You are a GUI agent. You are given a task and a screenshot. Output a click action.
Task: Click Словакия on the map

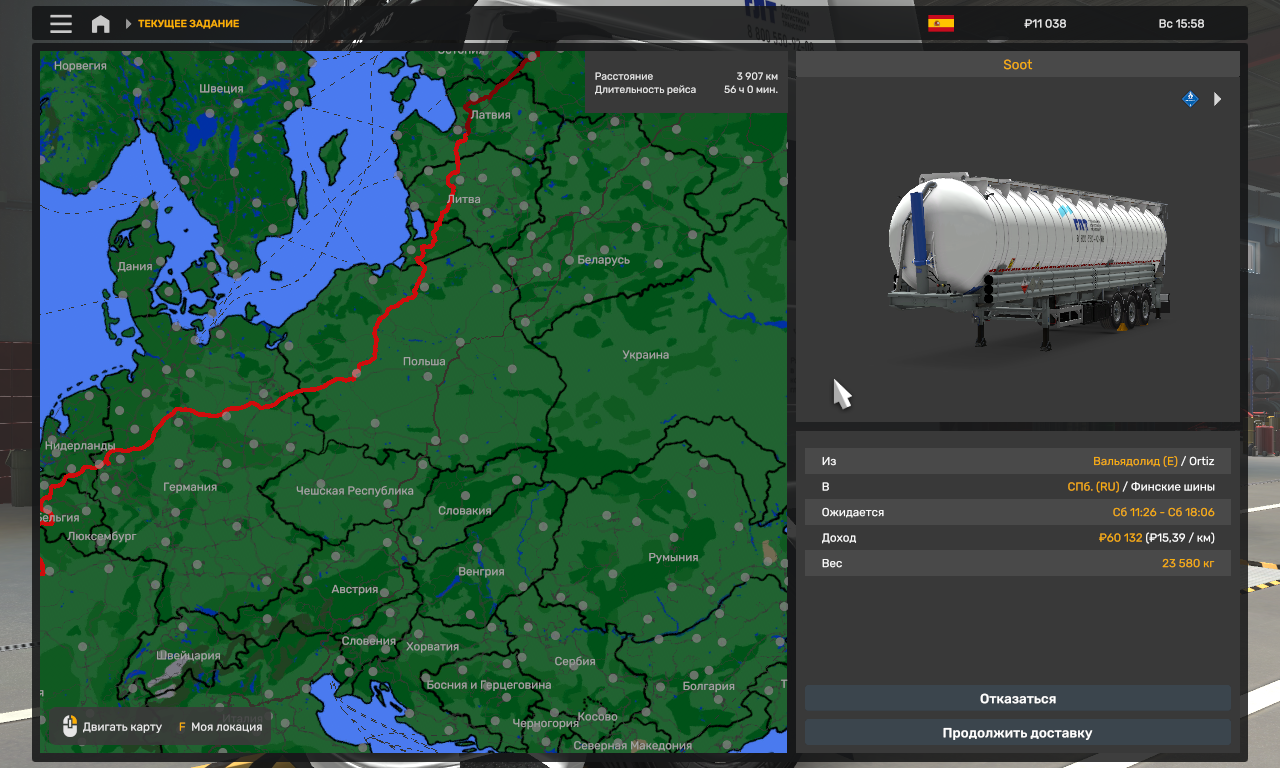point(465,511)
